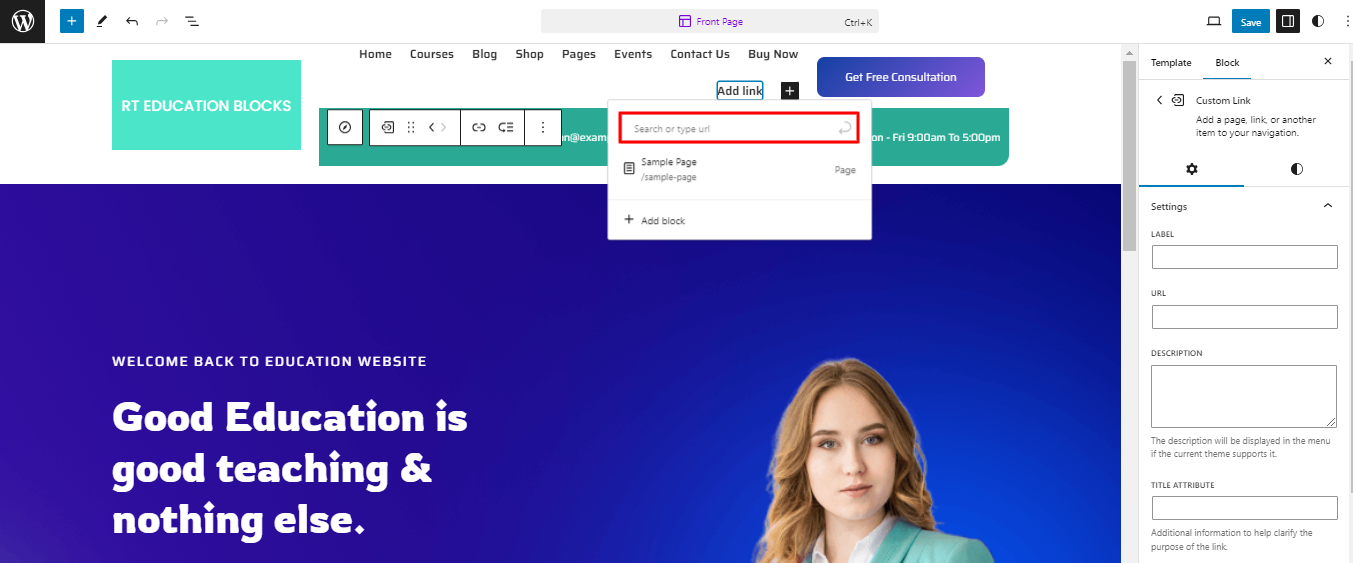Viewport: 1353px width, 563px height.
Task: Switch to the Template tab
Action: [x=1171, y=62]
